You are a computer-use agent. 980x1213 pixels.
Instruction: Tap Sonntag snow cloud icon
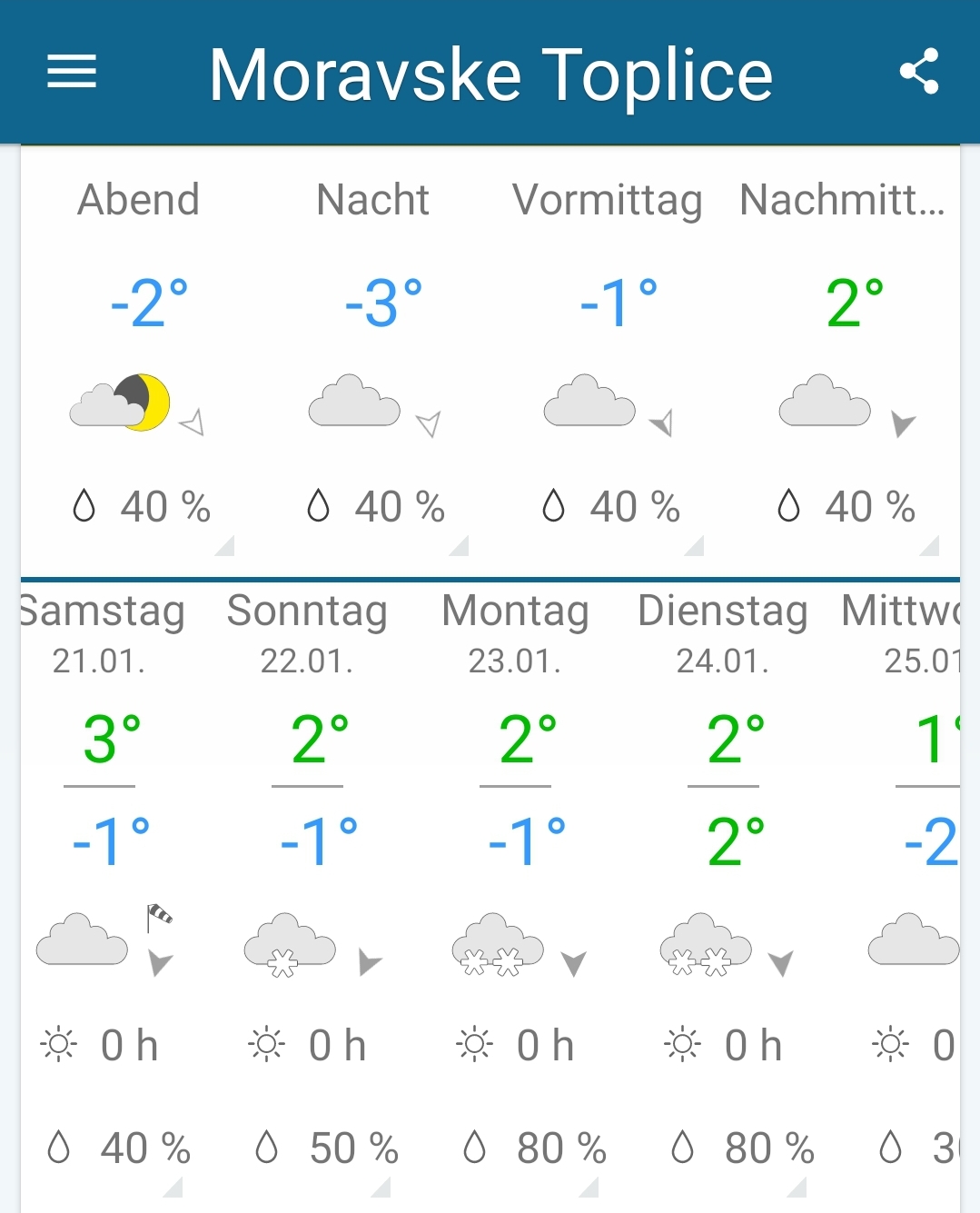(x=290, y=945)
